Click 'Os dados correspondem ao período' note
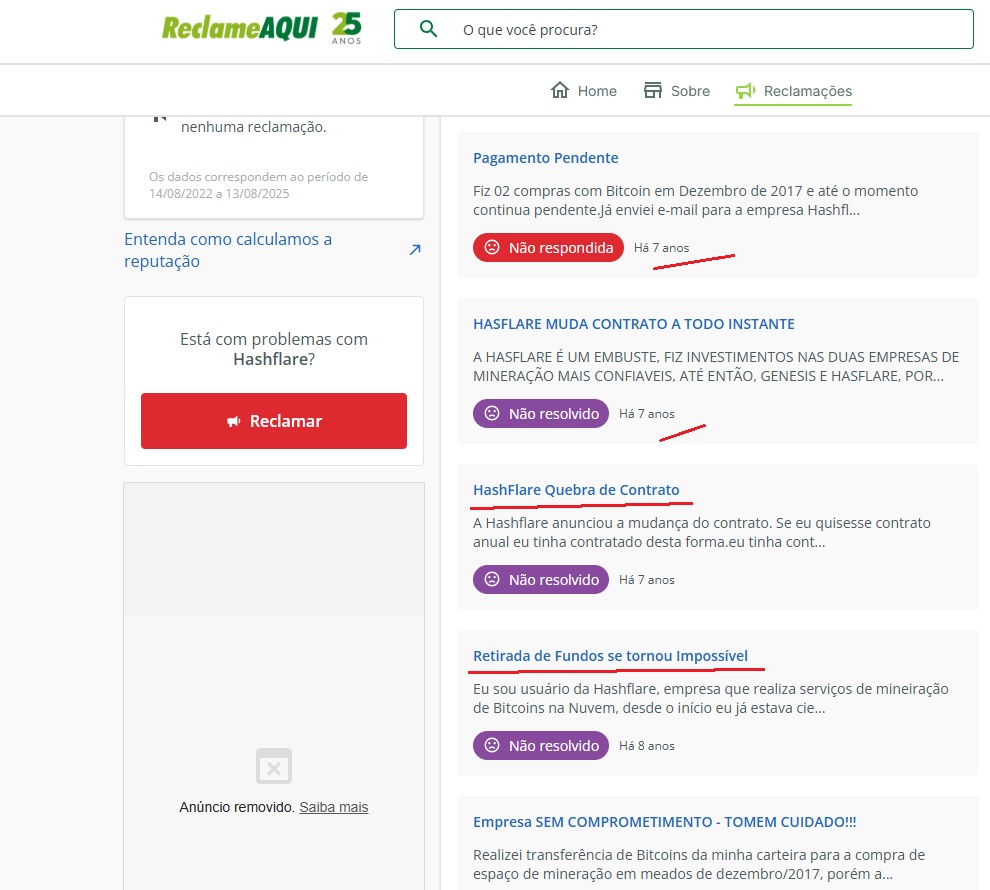Viewport: 990px width, 890px height. click(258, 185)
